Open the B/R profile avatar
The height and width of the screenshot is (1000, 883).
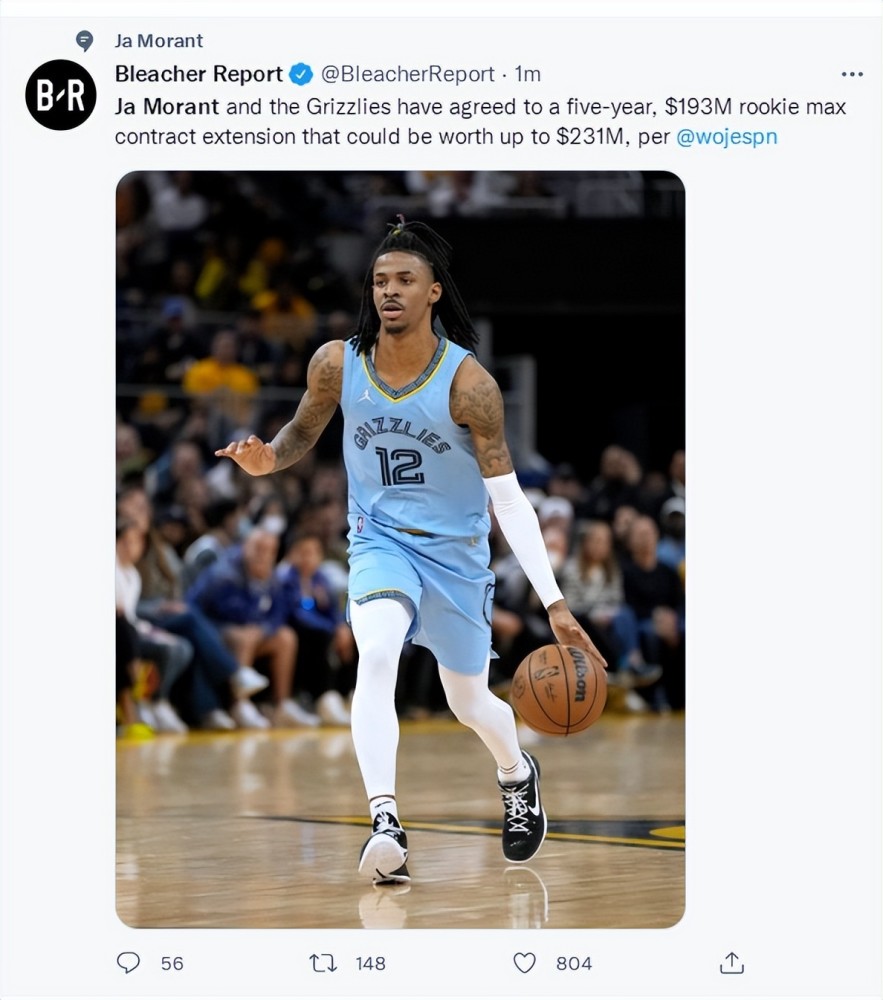(61, 95)
